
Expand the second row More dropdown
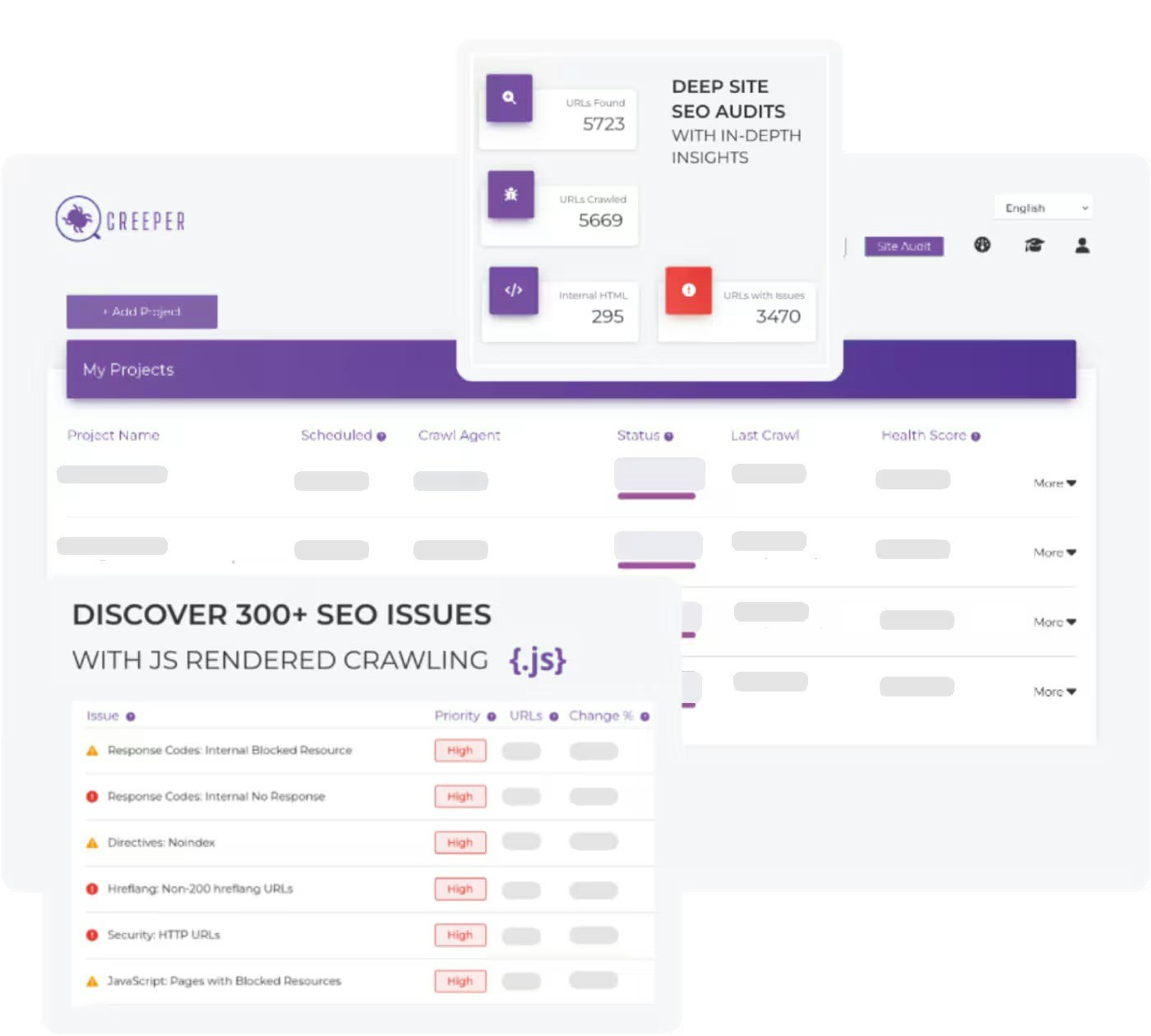tap(1054, 552)
